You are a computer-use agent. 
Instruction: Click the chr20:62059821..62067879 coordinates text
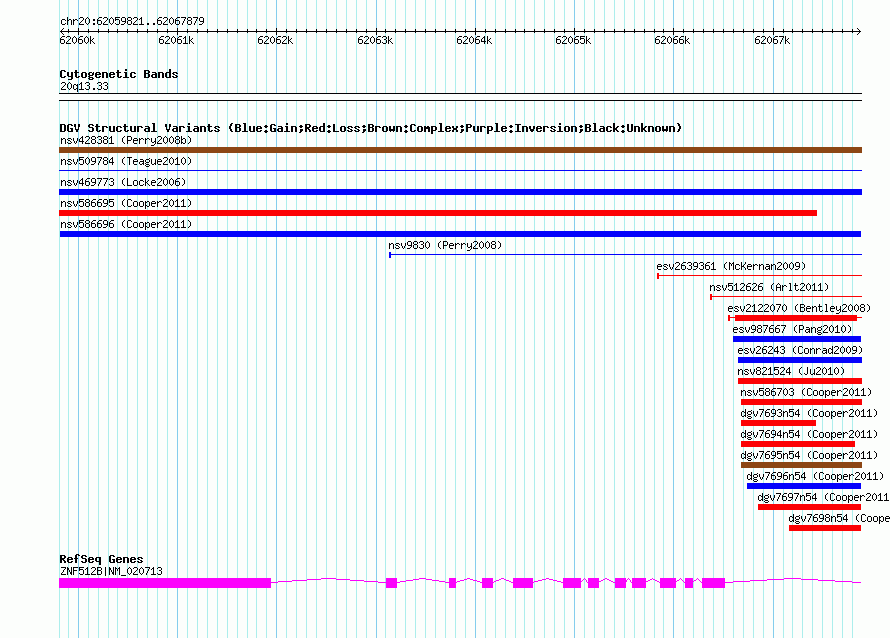(132, 21)
